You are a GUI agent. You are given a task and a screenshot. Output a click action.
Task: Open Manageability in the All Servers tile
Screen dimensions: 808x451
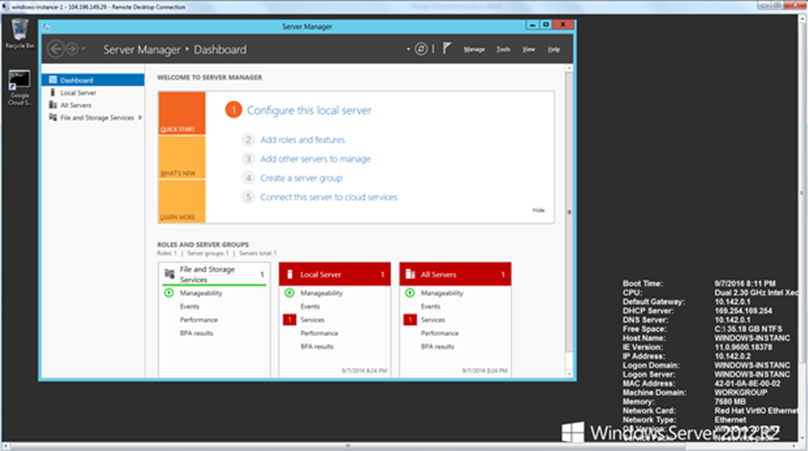442,293
